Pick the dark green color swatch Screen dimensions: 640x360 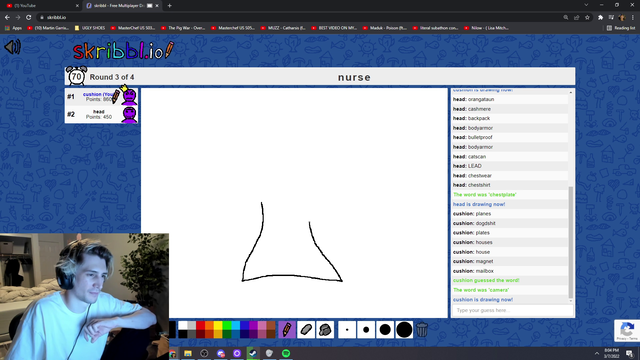[227, 334]
